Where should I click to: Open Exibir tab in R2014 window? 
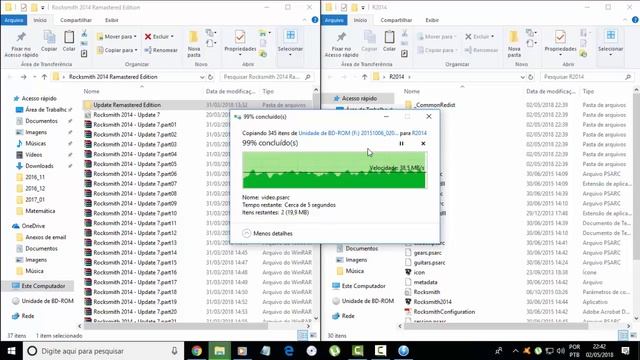pos(432,20)
